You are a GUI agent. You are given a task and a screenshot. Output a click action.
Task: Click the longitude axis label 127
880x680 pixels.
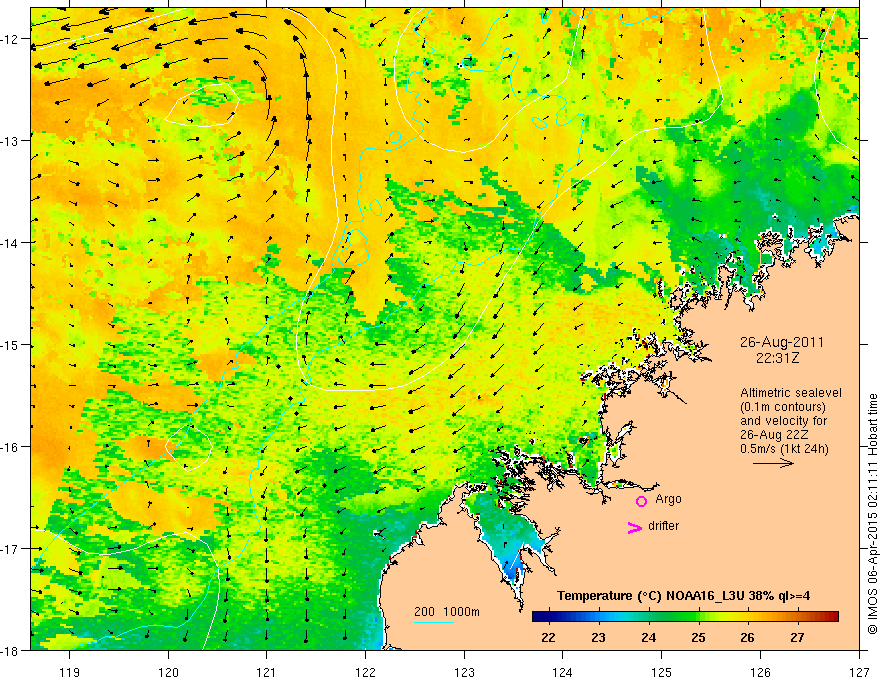(x=859, y=672)
